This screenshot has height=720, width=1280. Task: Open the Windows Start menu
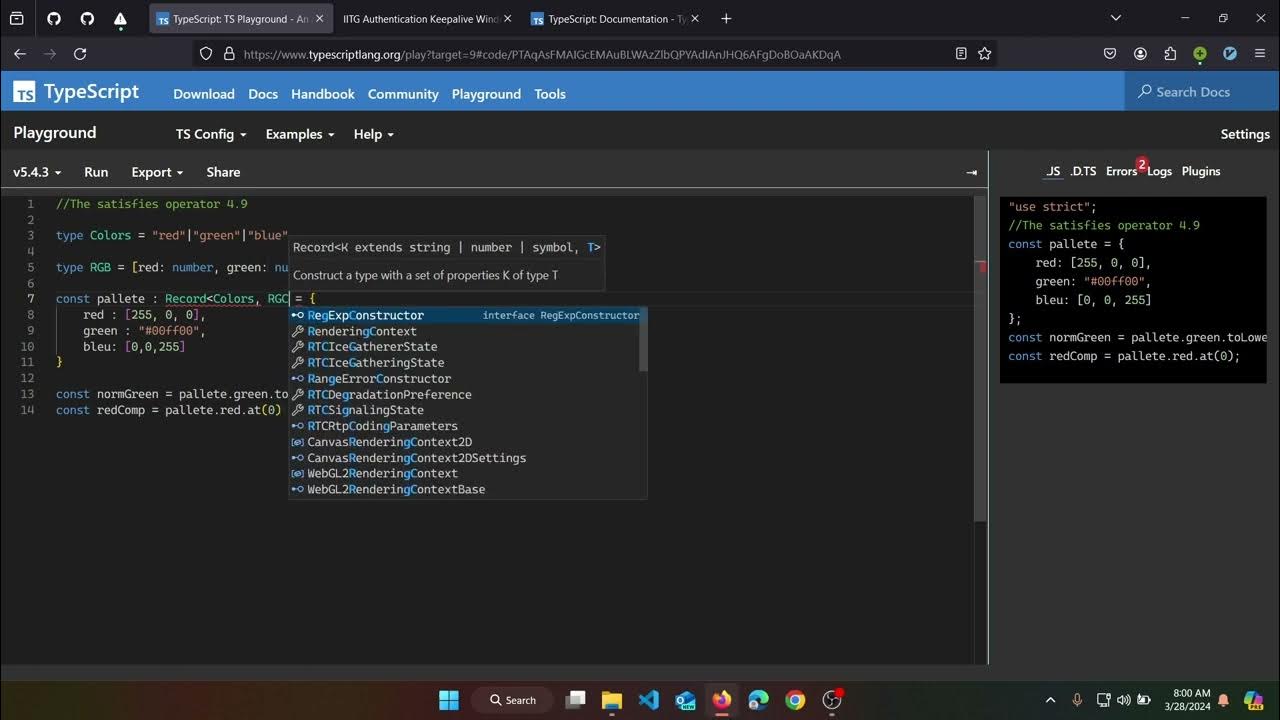(x=449, y=700)
